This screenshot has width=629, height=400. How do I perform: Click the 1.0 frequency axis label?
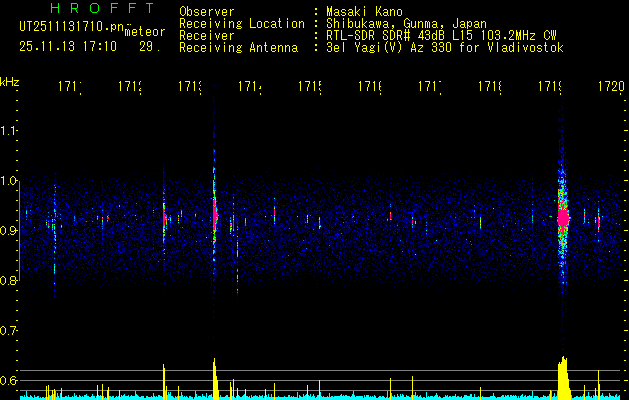[x=9, y=181]
